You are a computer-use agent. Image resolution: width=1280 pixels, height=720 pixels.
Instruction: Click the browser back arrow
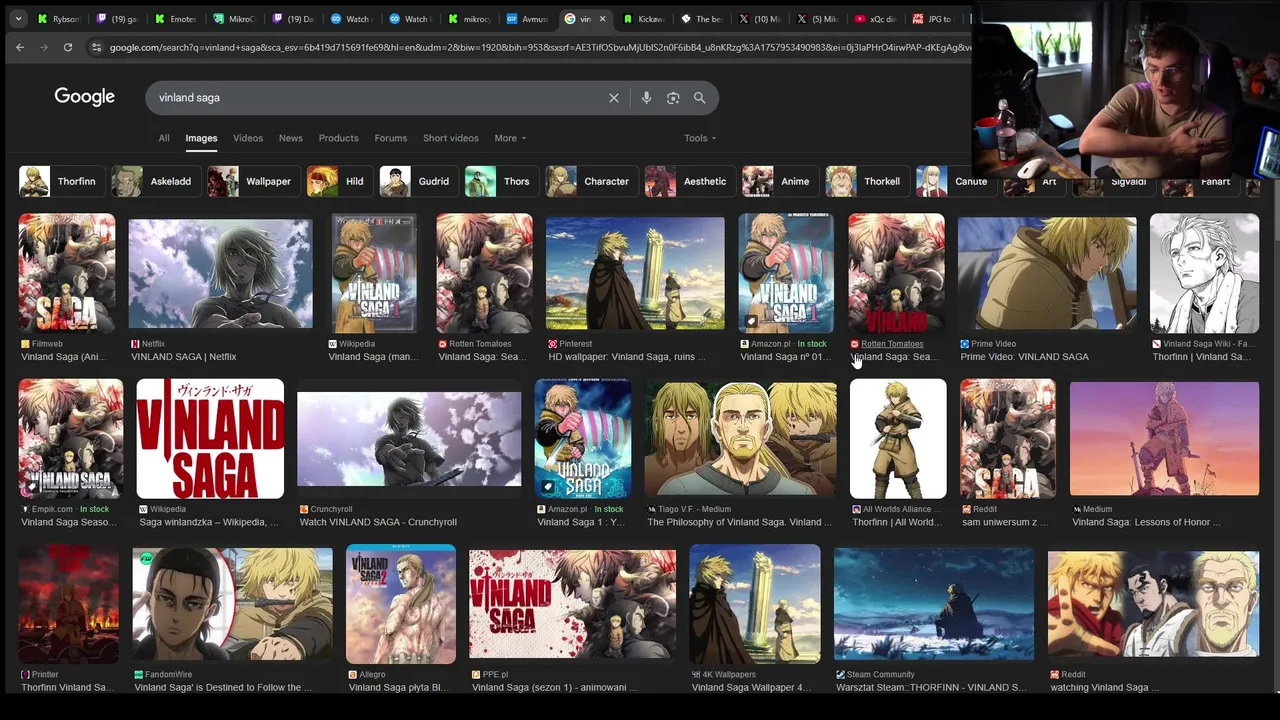[x=20, y=47]
